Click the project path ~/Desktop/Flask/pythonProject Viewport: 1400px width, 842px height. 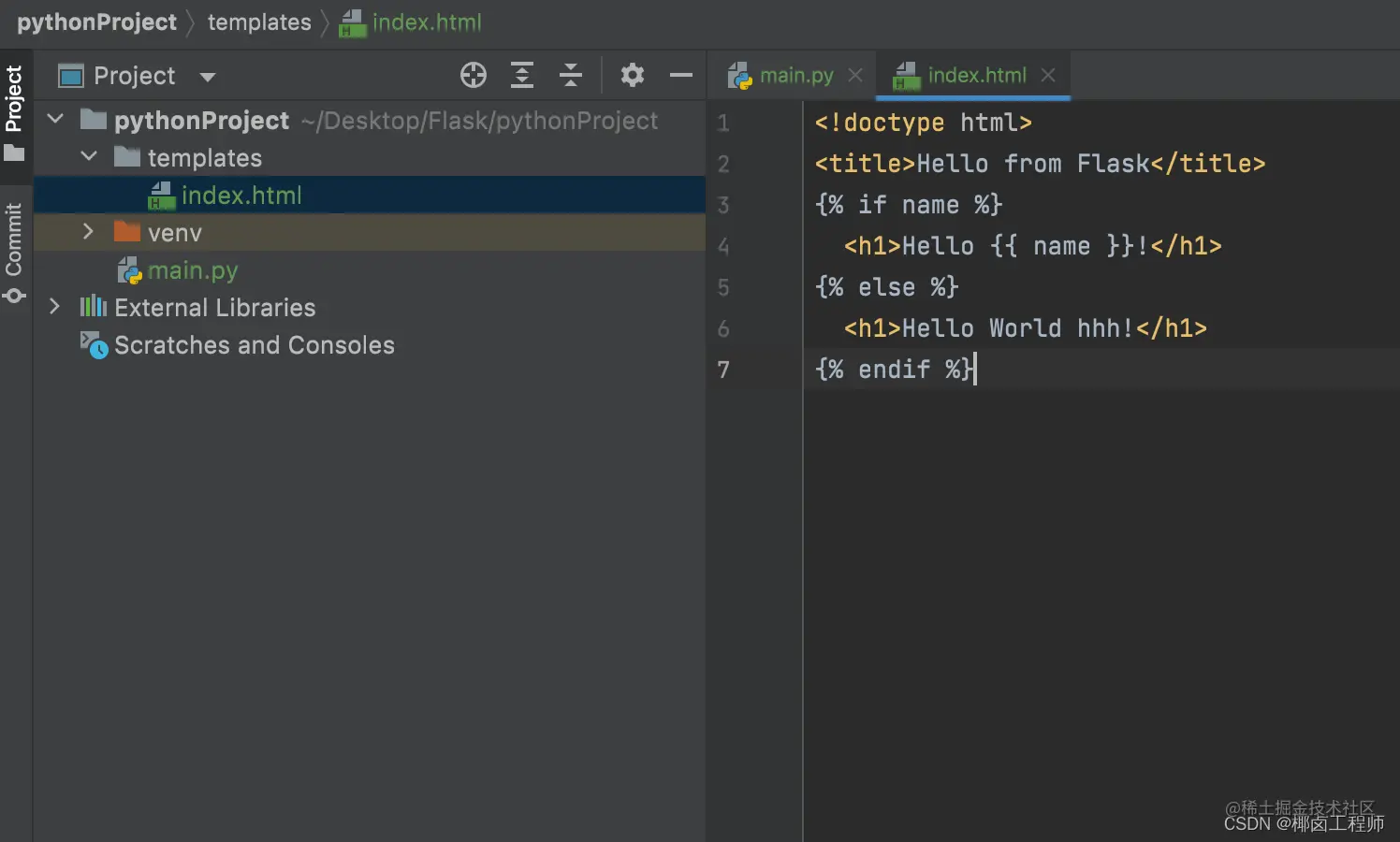(x=479, y=121)
